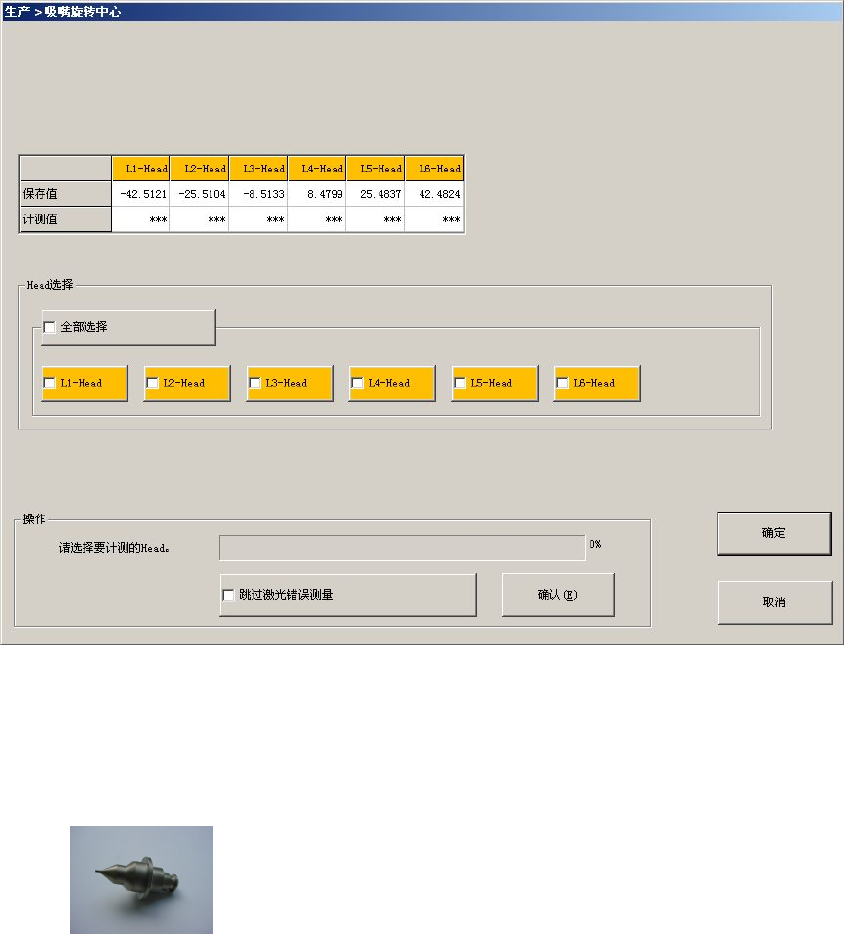Viewport: 844px width, 934px height.
Task: Click the L6-Head column header
Action: (x=434, y=169)
